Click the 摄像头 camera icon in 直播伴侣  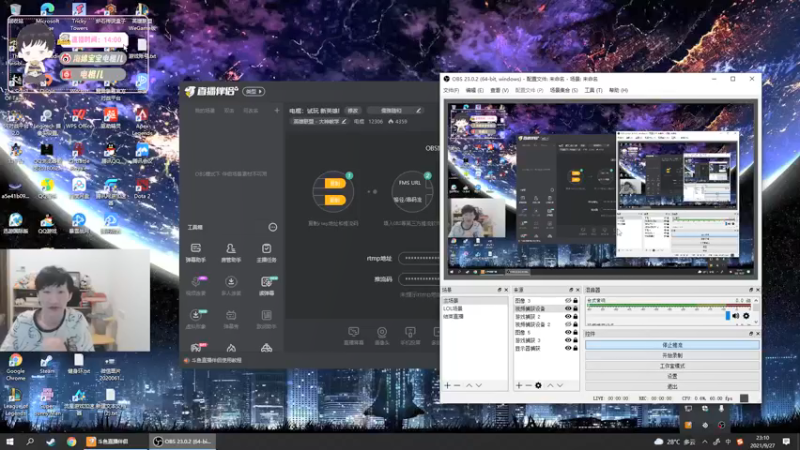pos(382,336)
